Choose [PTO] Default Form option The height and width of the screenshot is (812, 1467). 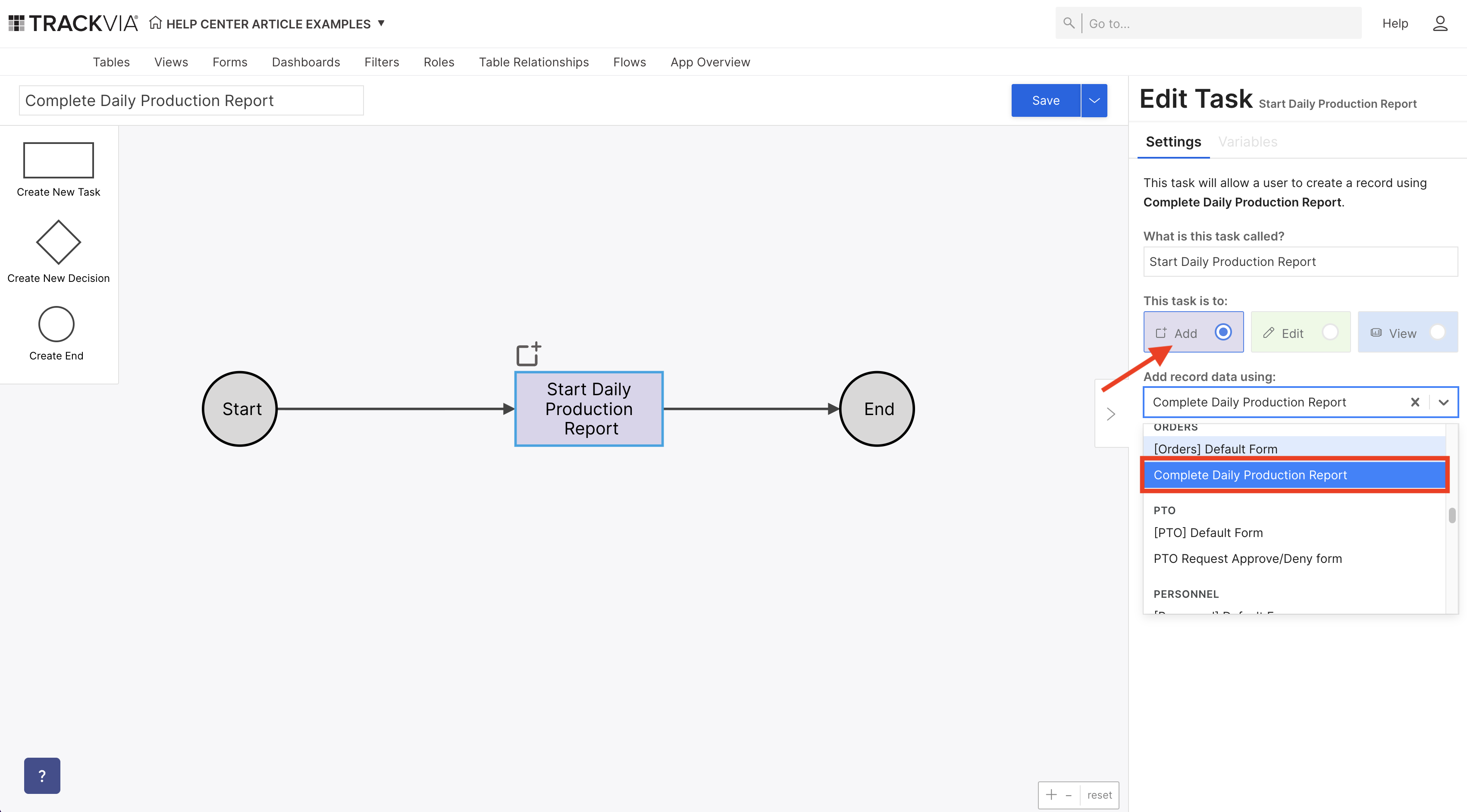(1294, 533)
